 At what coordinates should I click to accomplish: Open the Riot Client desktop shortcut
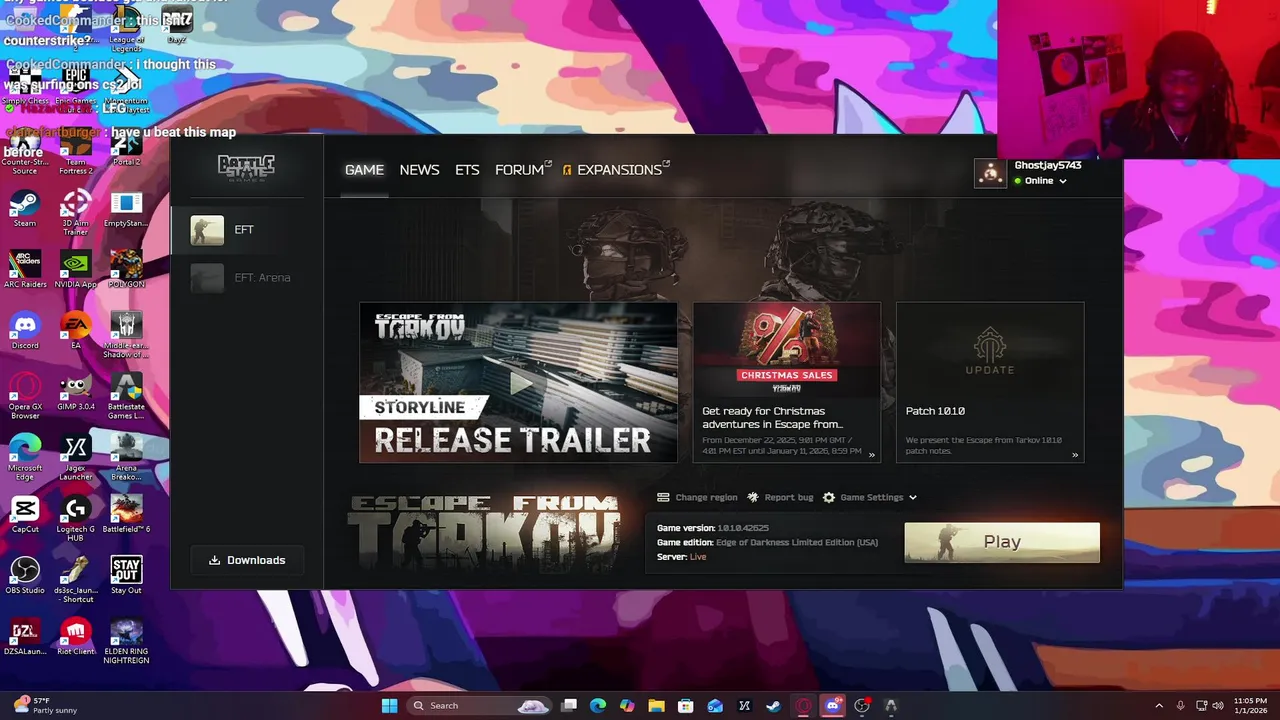point(76,636)
